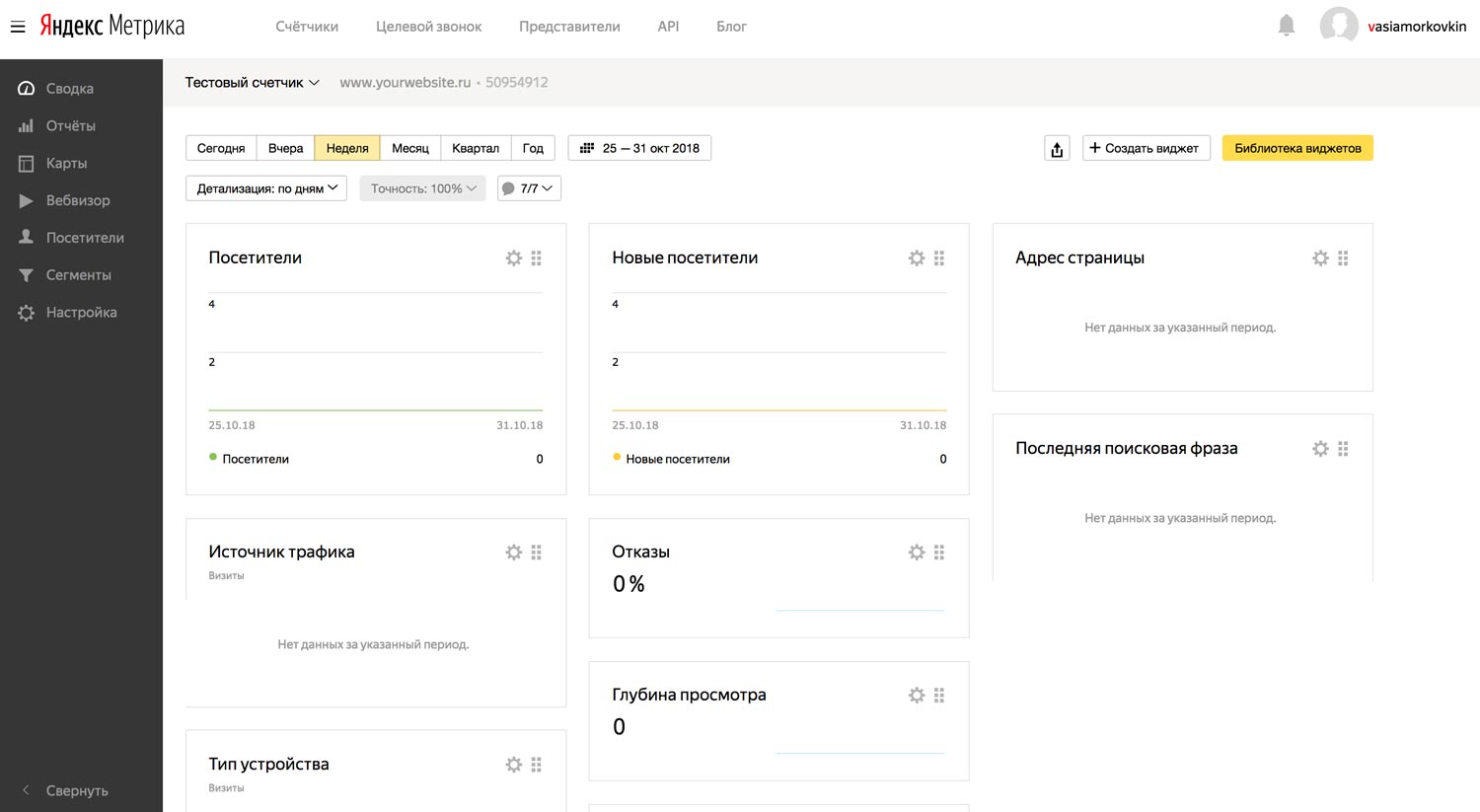Open the 25 — 31 окт 2018 date picker
This screenshot has height=812, width=1480.
(x=639, y=148)
